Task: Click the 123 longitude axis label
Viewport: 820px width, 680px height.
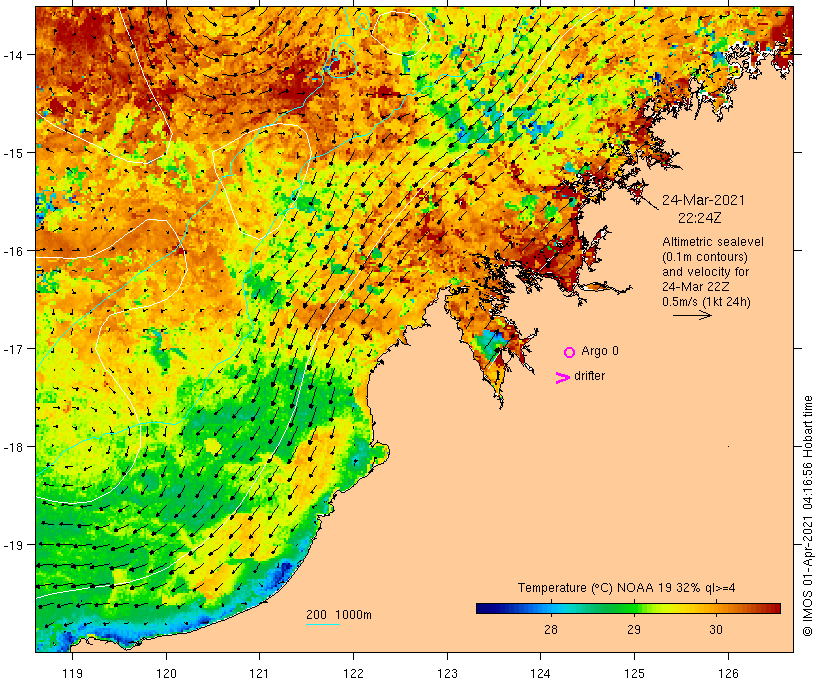Action: [447, 674]
